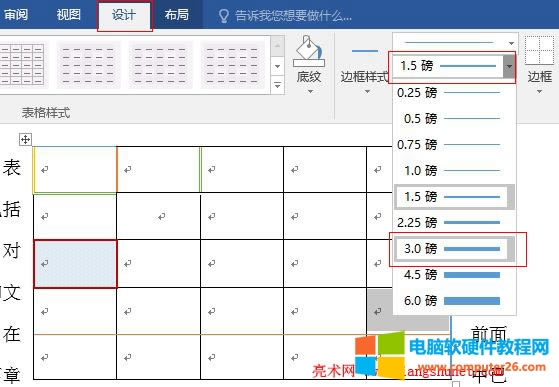
Task: Toggle the 1.5 磅 pen weight combo arrow
Action: pyautogui.click(x=509, y=66)
